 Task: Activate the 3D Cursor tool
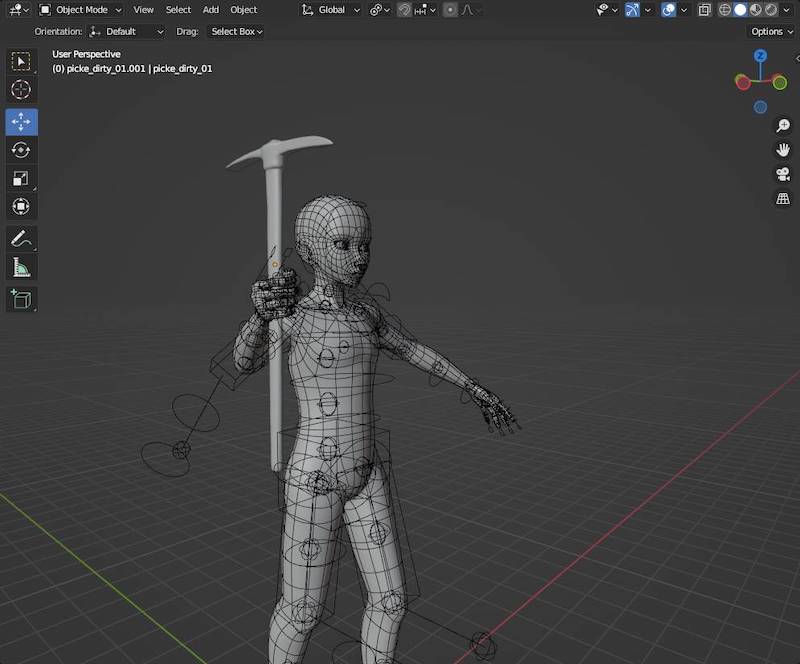(x=21, y=90)
